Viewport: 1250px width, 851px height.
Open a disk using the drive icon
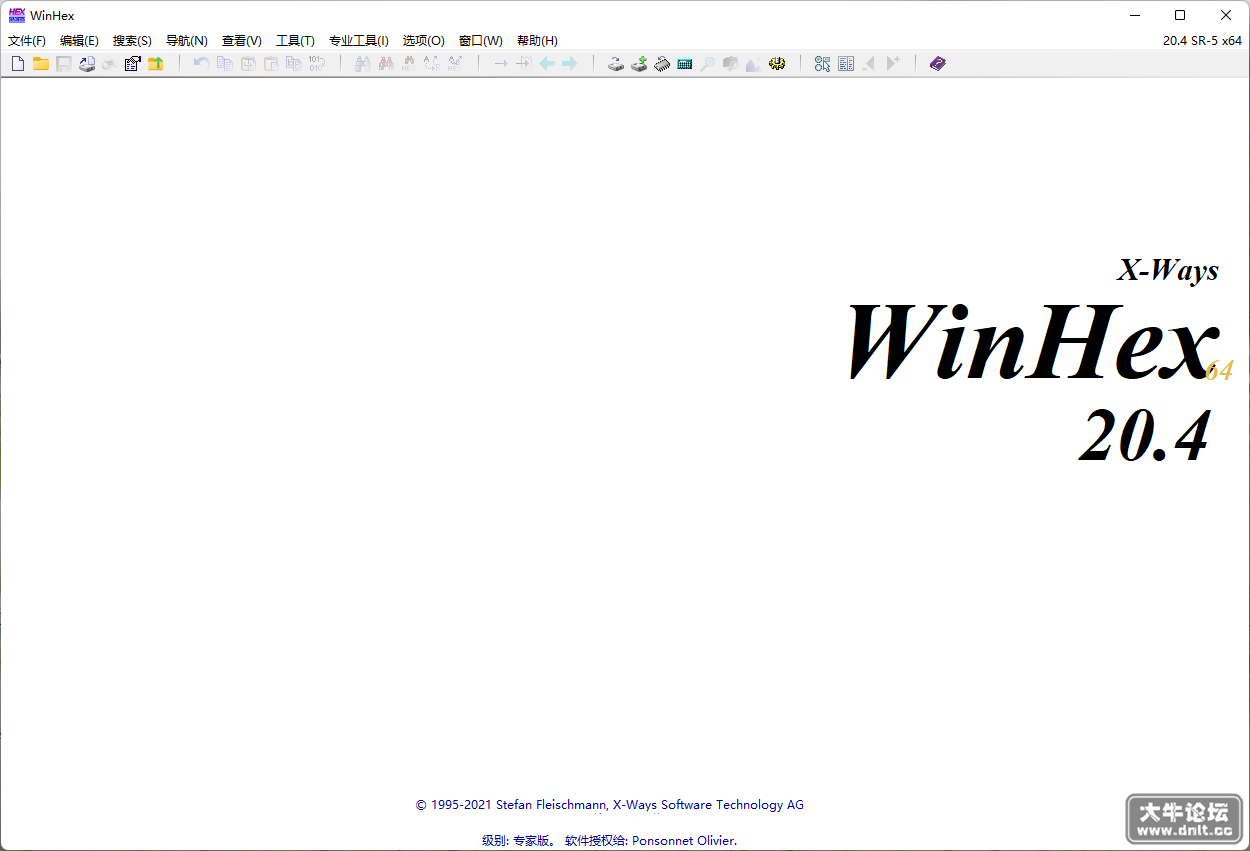click(616, 64)
